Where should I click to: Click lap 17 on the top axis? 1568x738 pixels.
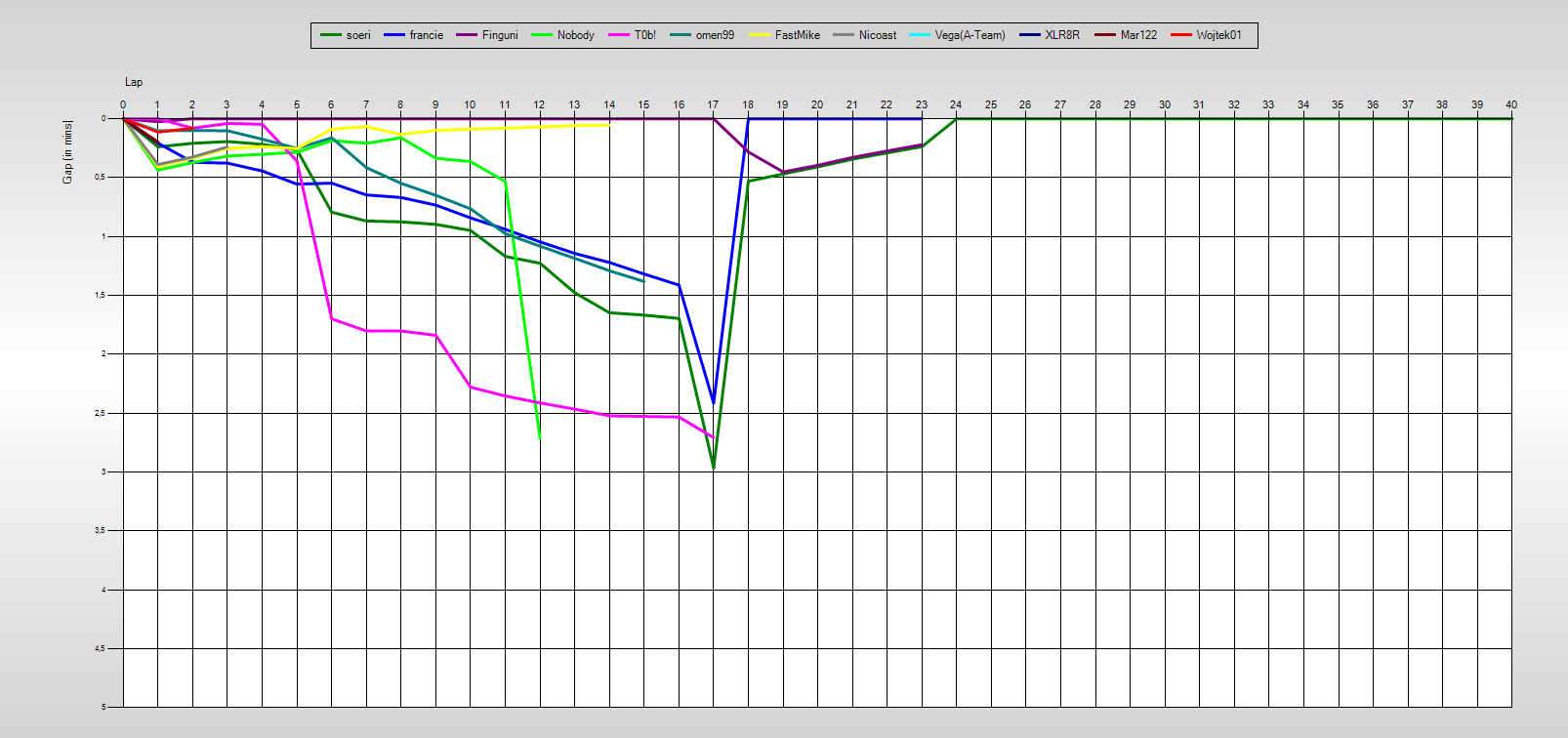point(713,104)
